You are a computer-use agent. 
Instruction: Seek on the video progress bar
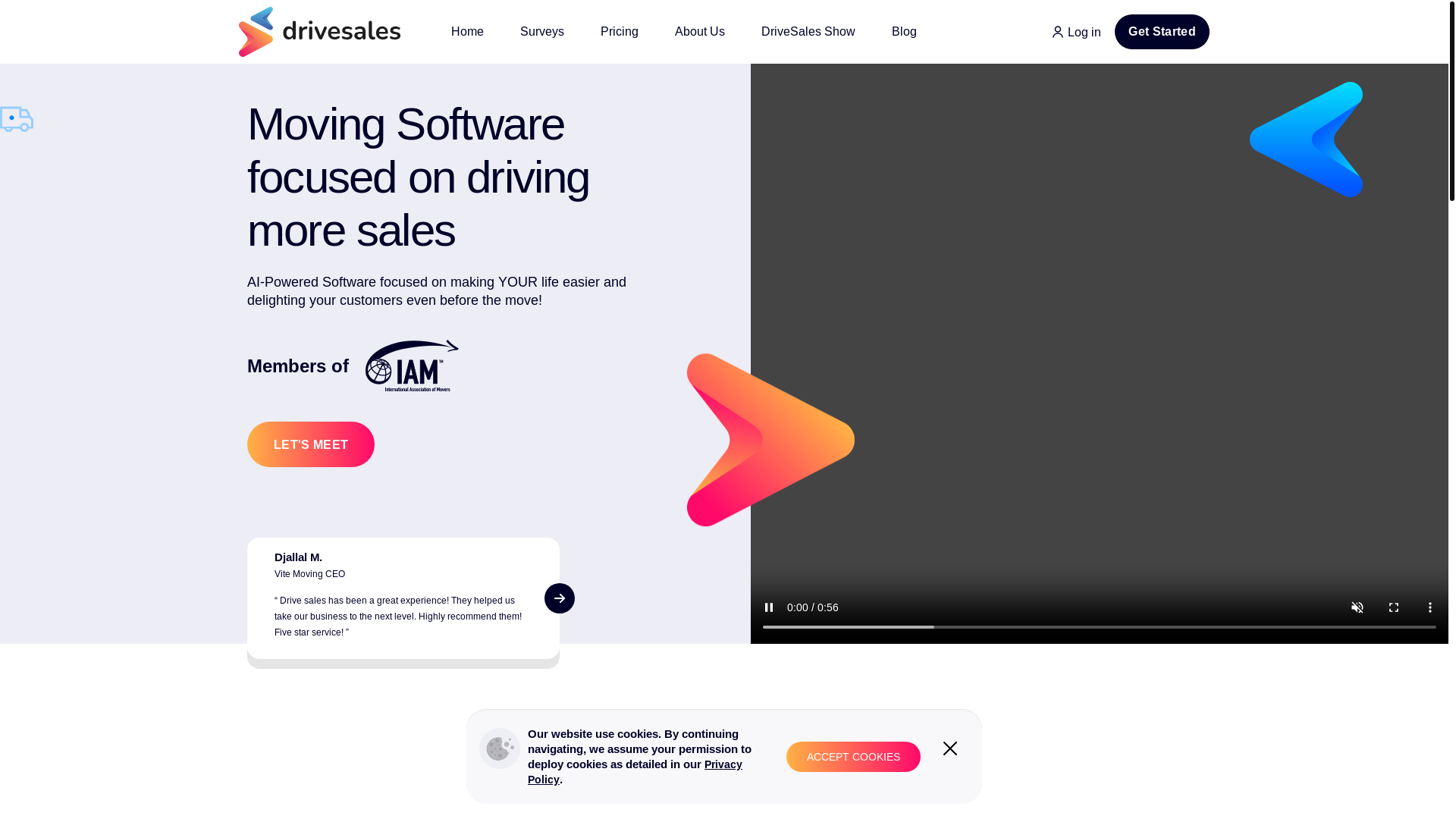1100,627
